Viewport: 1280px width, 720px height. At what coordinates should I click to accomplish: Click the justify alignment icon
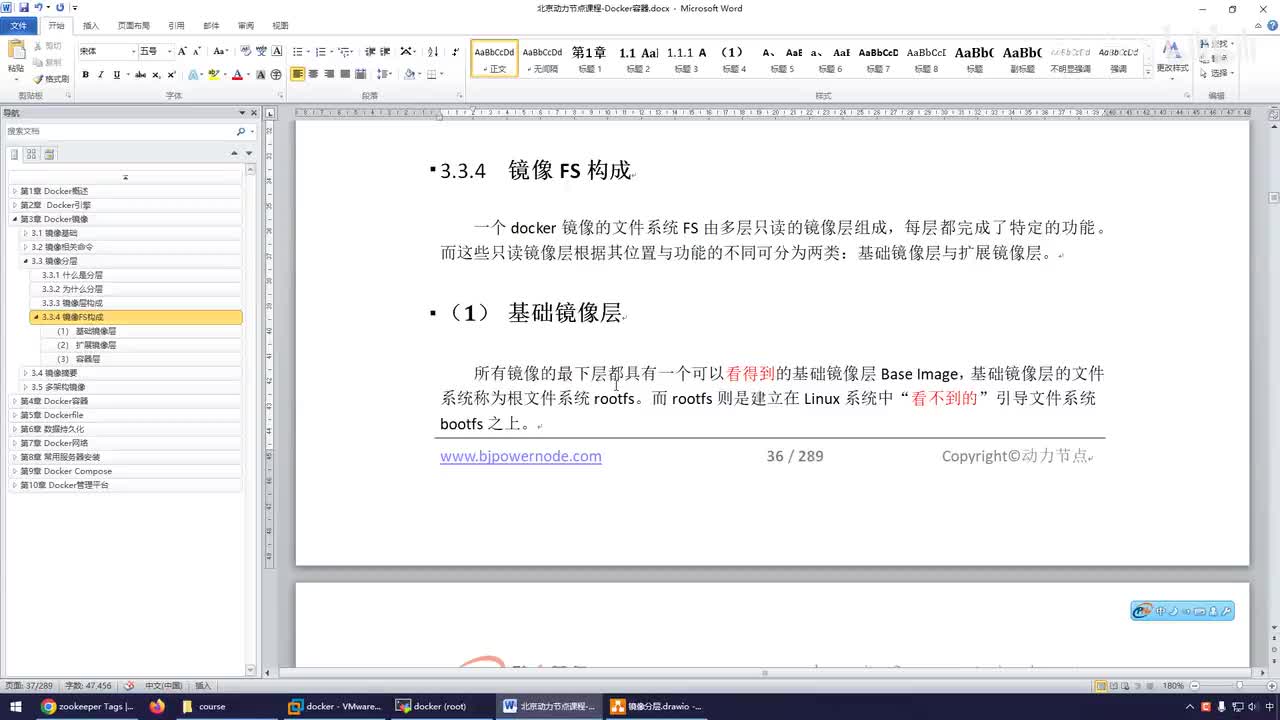pyautogui.click(x=345, y=74)
